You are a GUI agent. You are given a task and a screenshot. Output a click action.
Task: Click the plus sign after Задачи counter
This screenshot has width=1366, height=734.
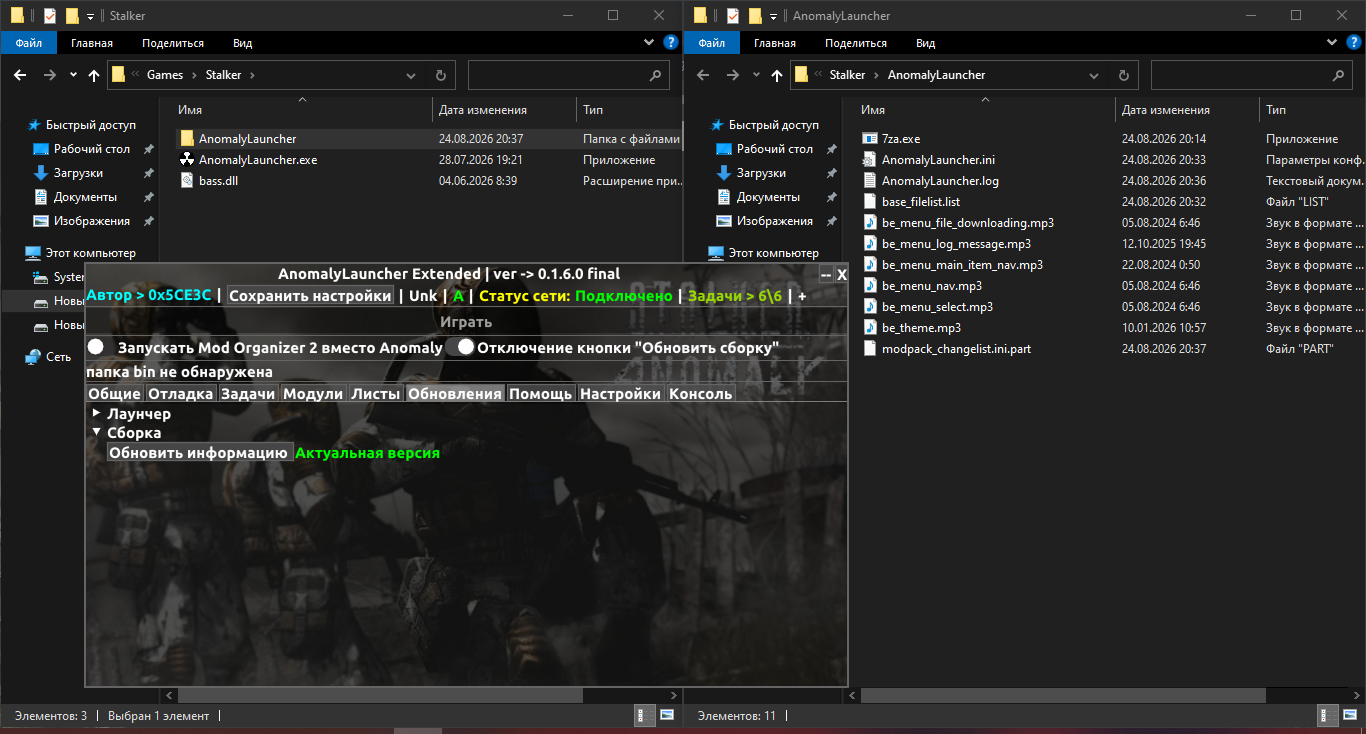pyautogui.click(x=802, y=296)
